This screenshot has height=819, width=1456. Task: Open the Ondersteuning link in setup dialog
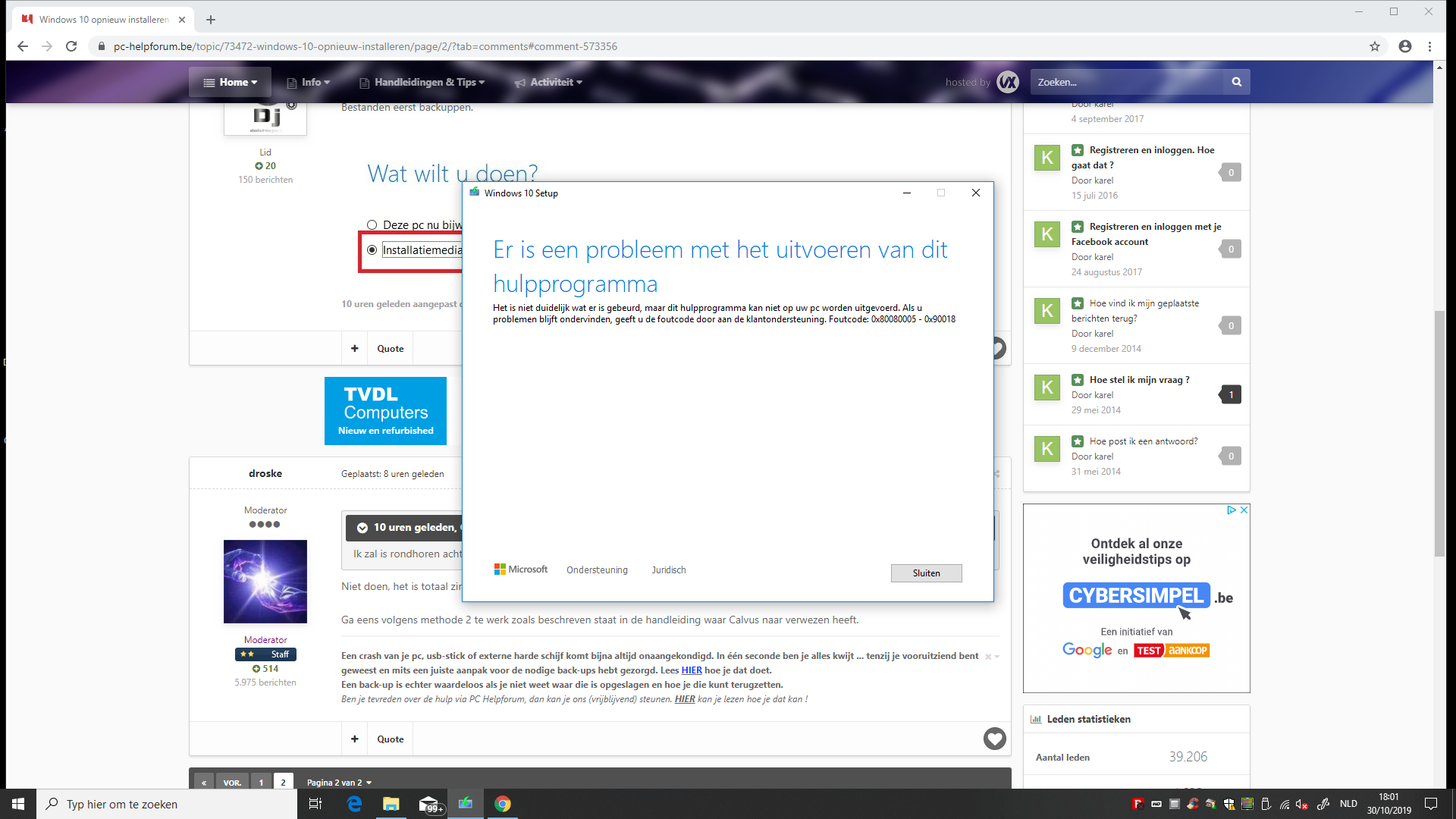click(597, 570)
